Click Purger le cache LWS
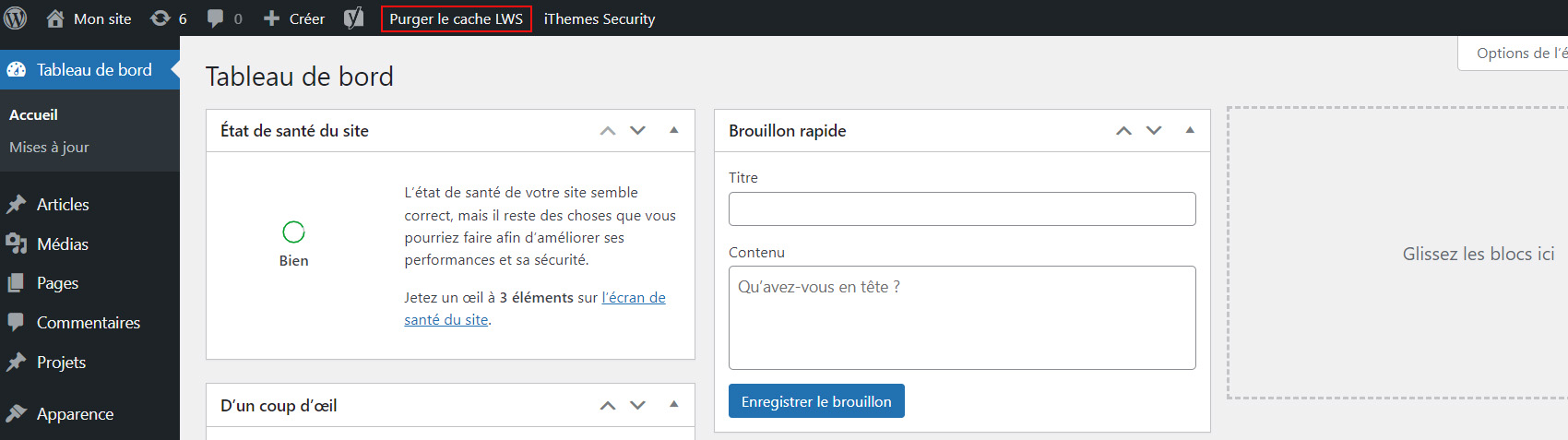This screenshot has height=440, width=1568. [457, 18]
